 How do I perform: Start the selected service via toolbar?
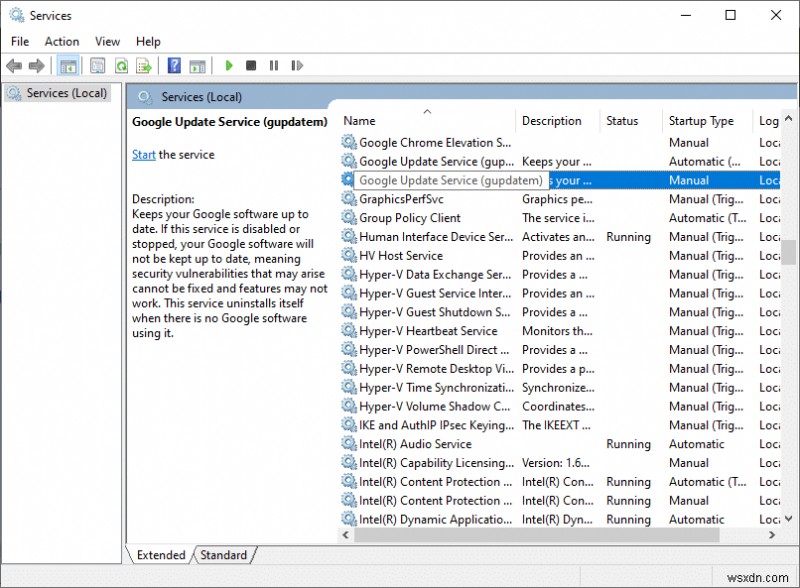click(x=229, y=65)
